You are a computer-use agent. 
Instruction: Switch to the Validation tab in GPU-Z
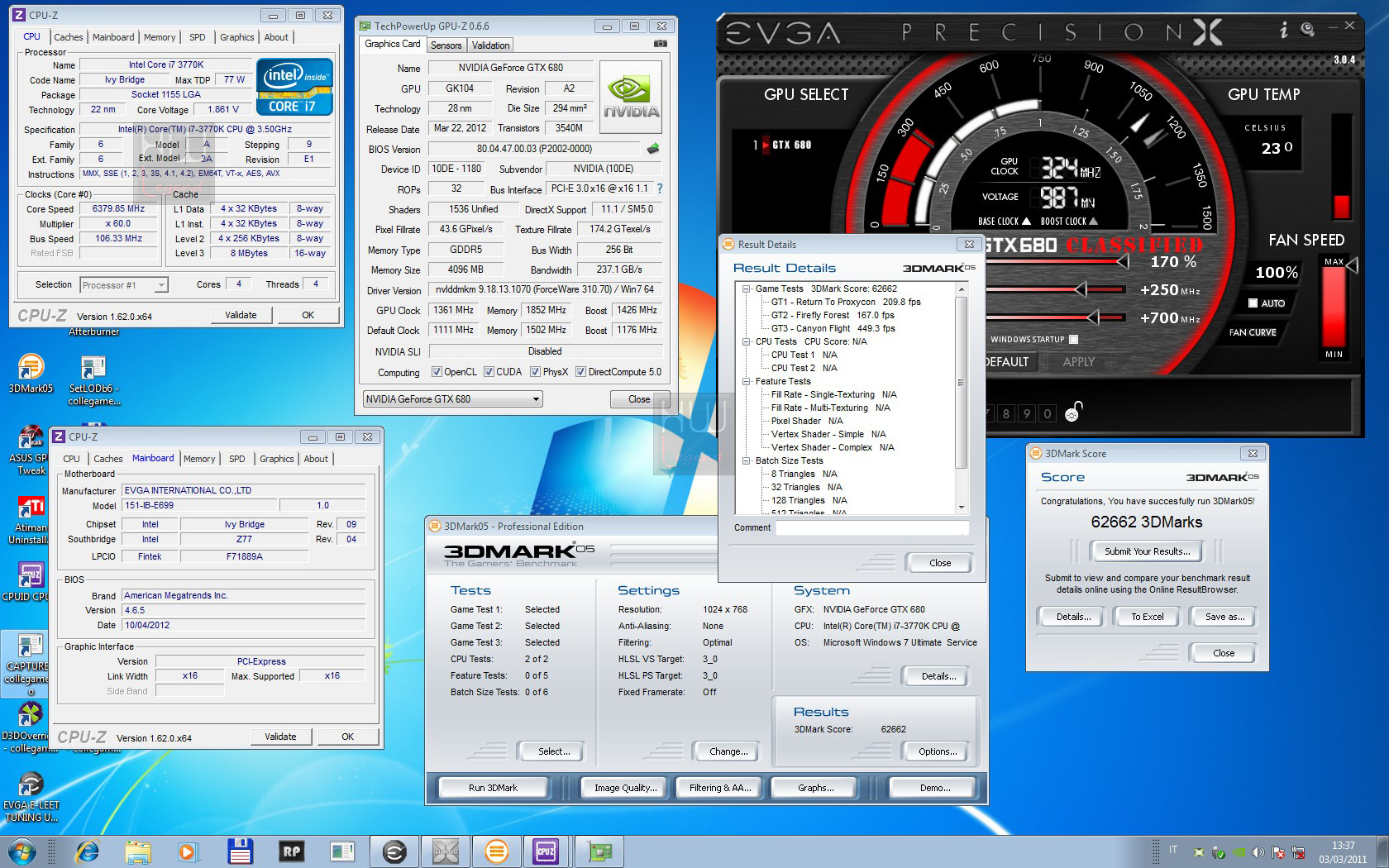491,45
